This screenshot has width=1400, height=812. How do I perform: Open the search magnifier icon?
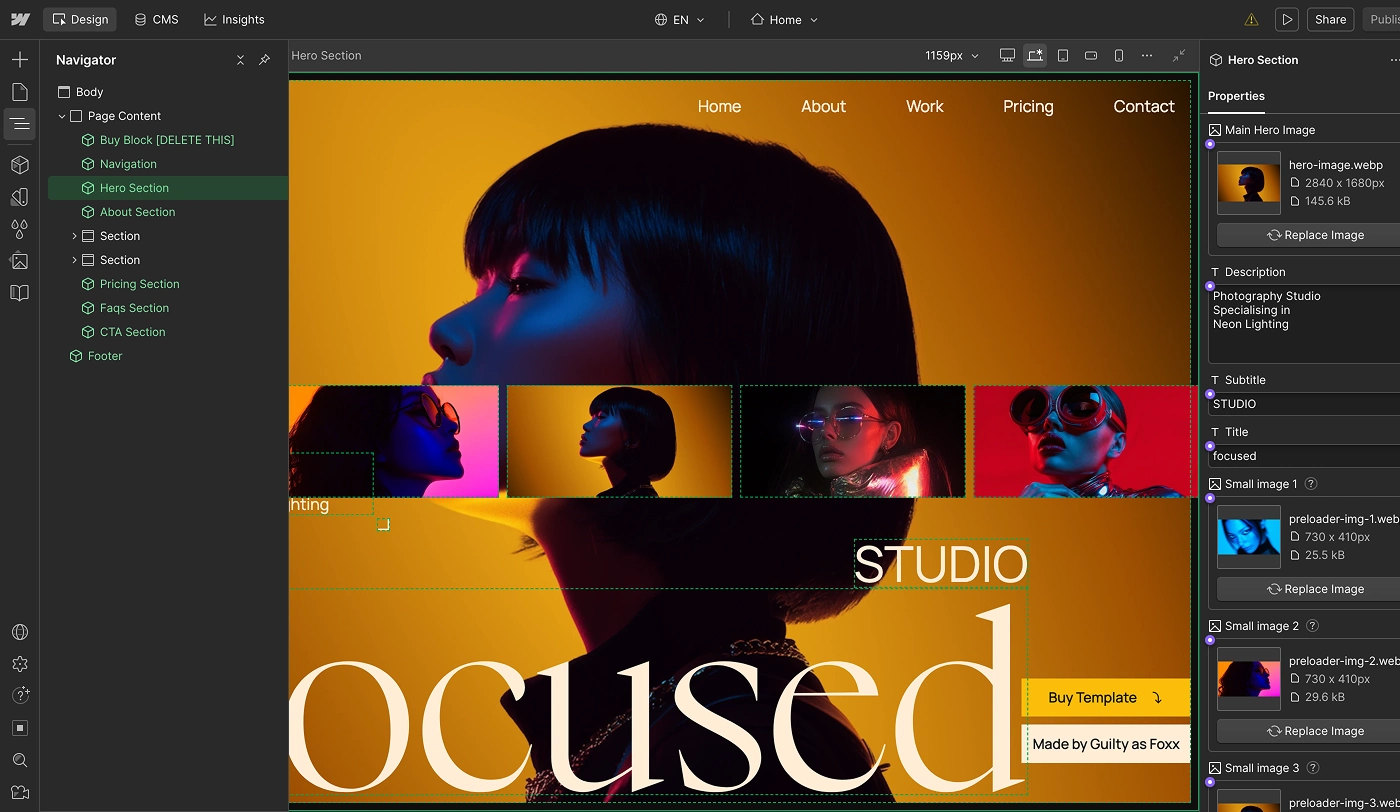pyautogui.click(x=20, y=760)
